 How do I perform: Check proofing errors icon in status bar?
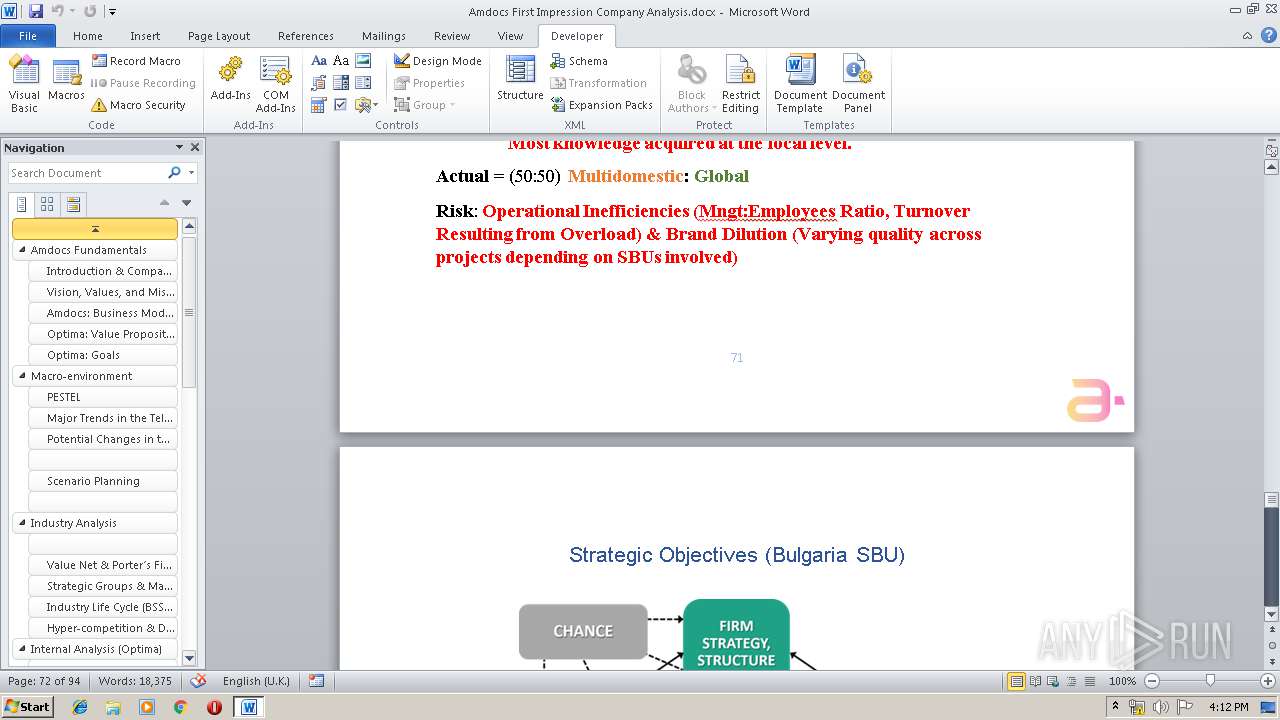pyautogui.click(x=198, y=681)
